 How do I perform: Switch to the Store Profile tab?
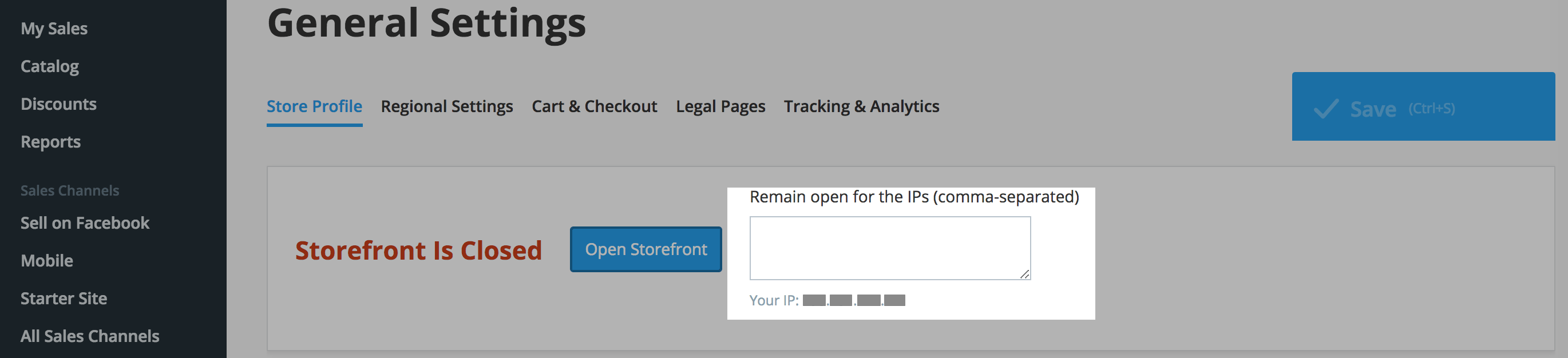pyautogui.click(x=314, y=106)
